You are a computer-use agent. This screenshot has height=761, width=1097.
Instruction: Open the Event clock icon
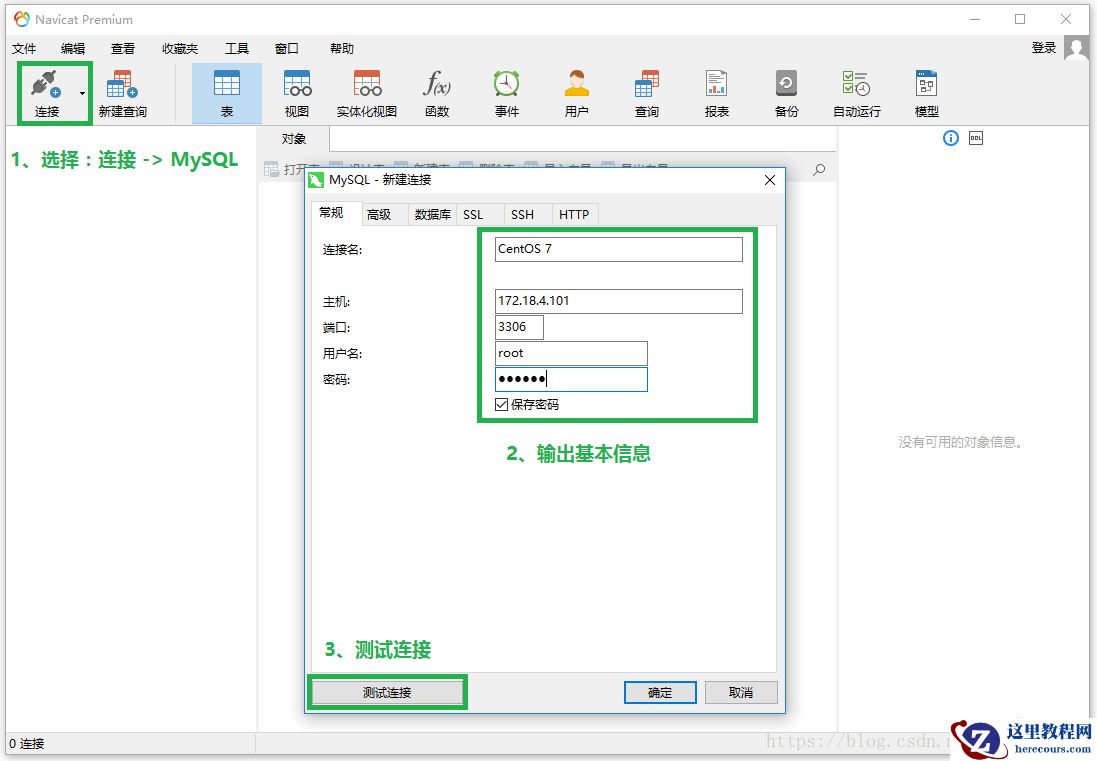coord(507,83)
